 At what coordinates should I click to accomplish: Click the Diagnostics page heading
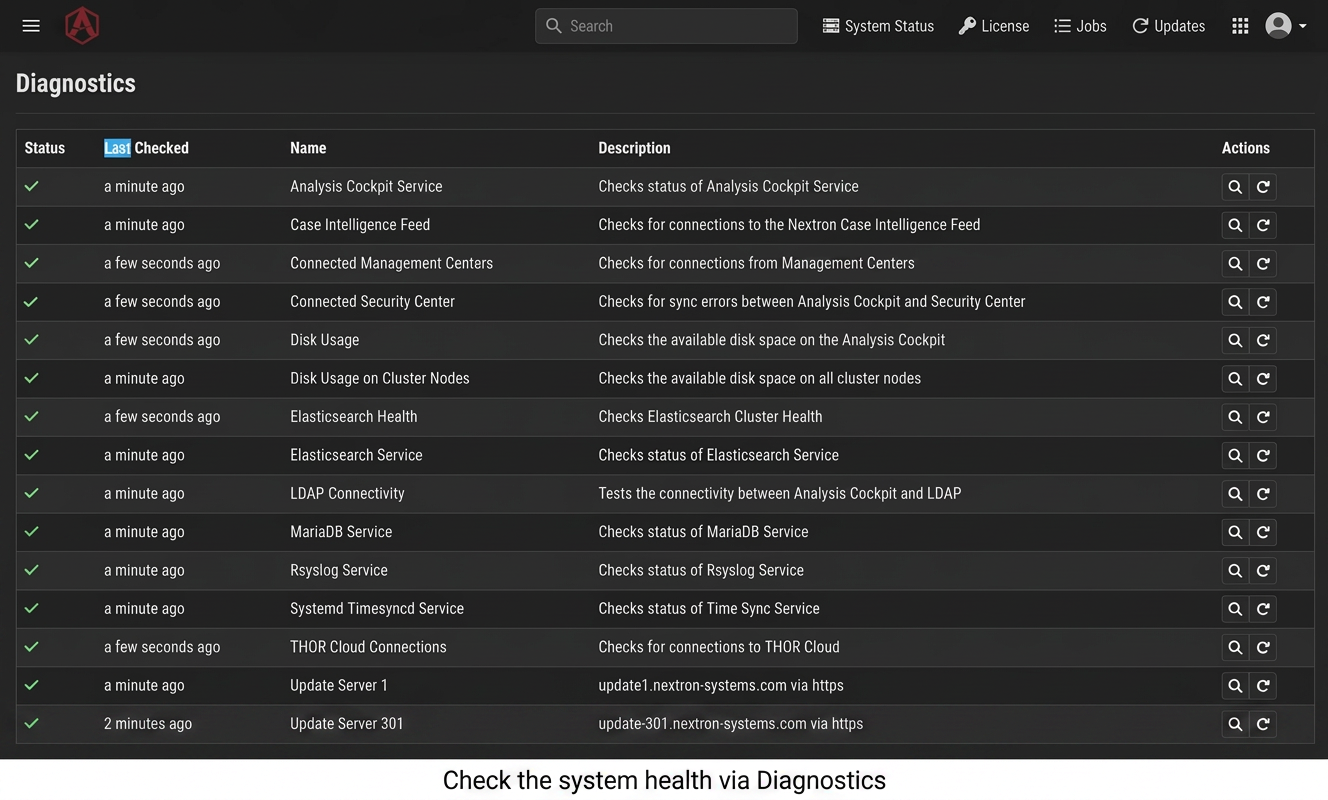[76, 83]
